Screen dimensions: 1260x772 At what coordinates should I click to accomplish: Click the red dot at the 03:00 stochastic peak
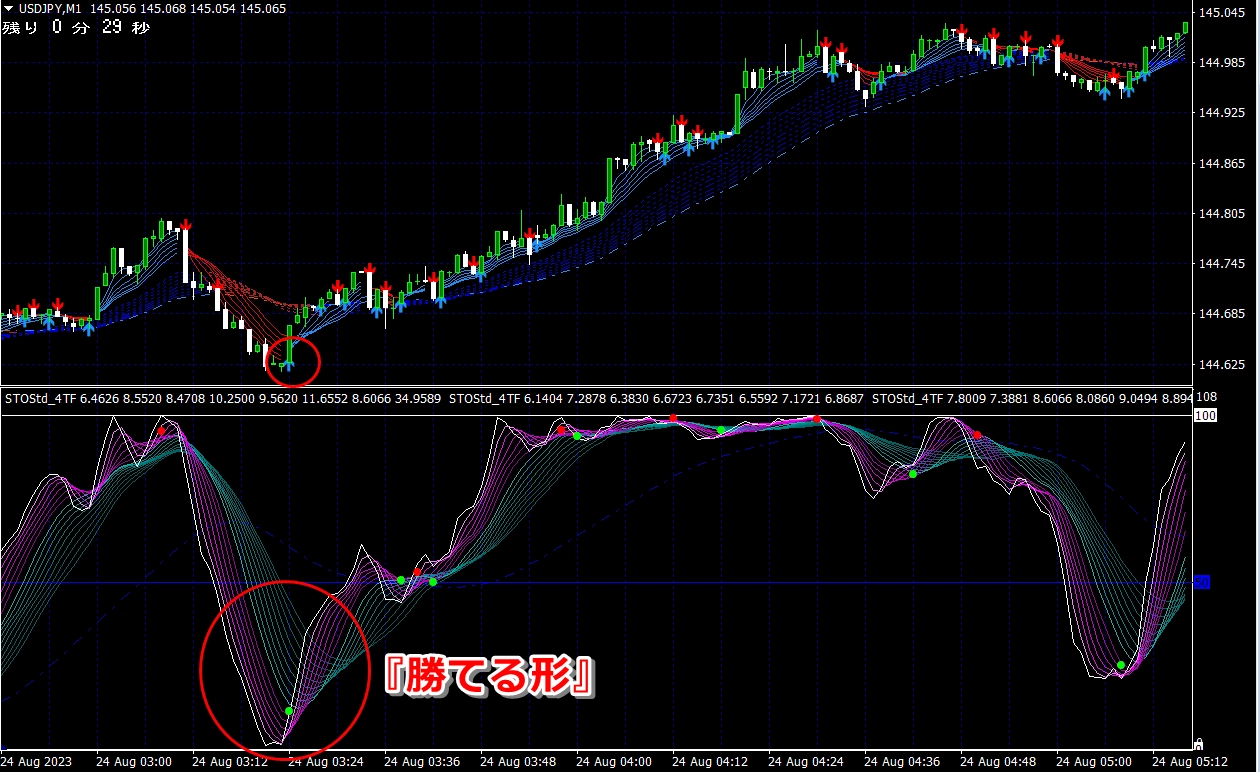(x=162, y=431)
